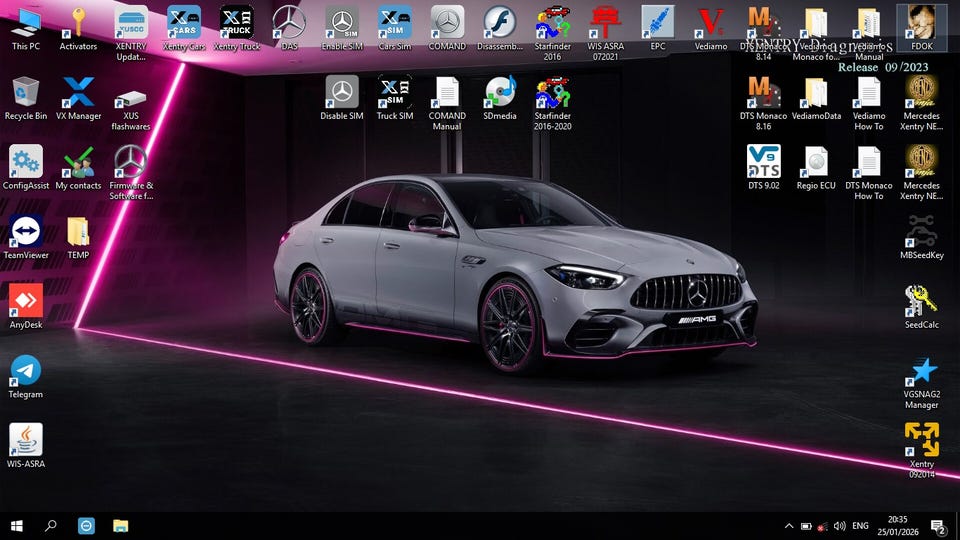Launch SDmedia disc icon

(500, 98)
